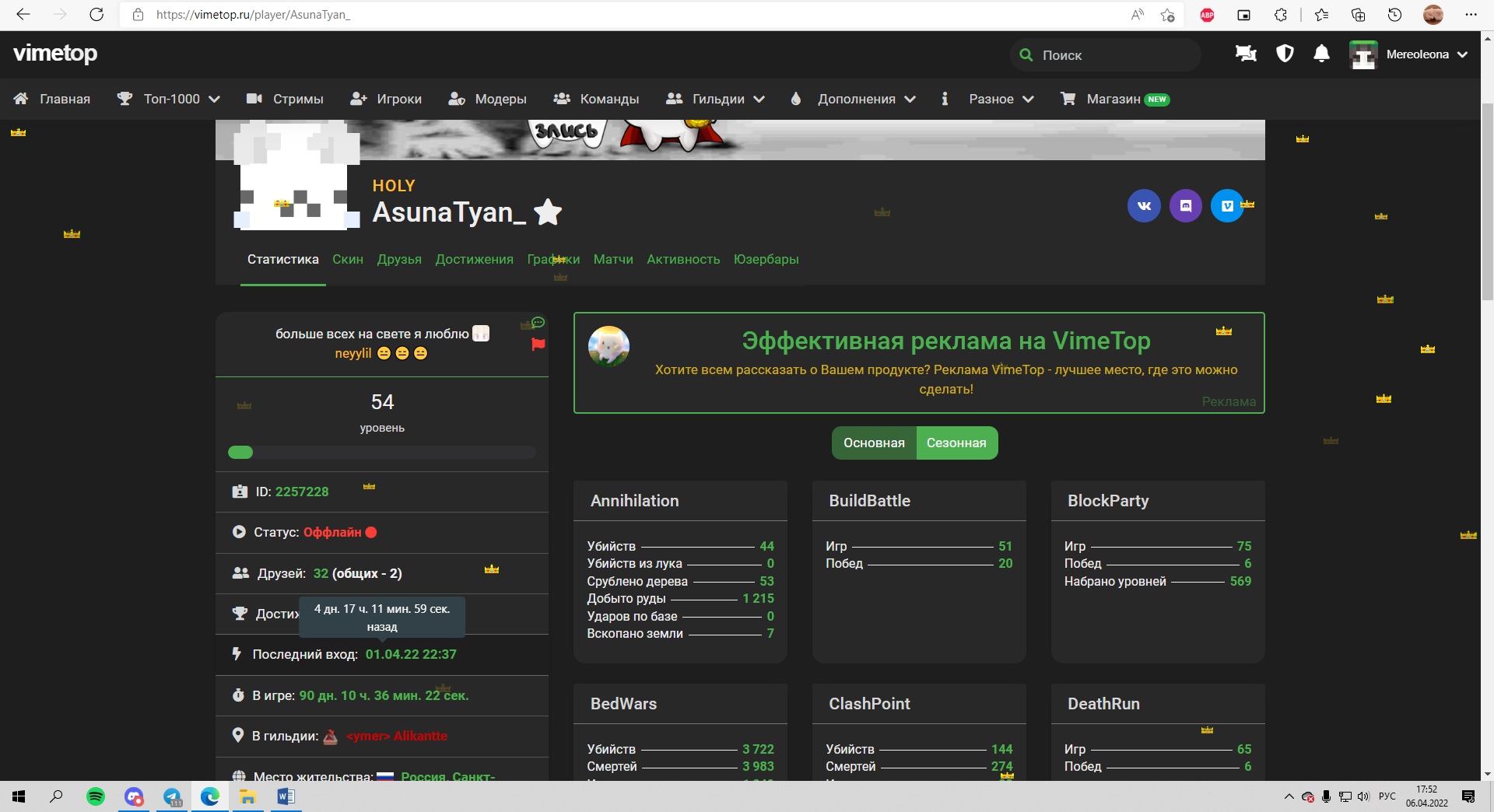
Task: Click the VK social profile icon
Action: 1144,206
